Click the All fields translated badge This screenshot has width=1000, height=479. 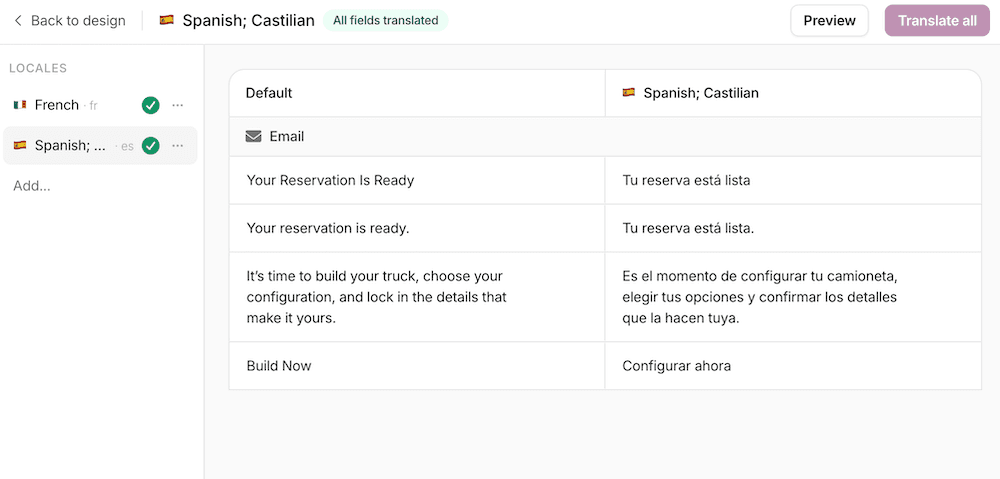click(x=385, y=20)
